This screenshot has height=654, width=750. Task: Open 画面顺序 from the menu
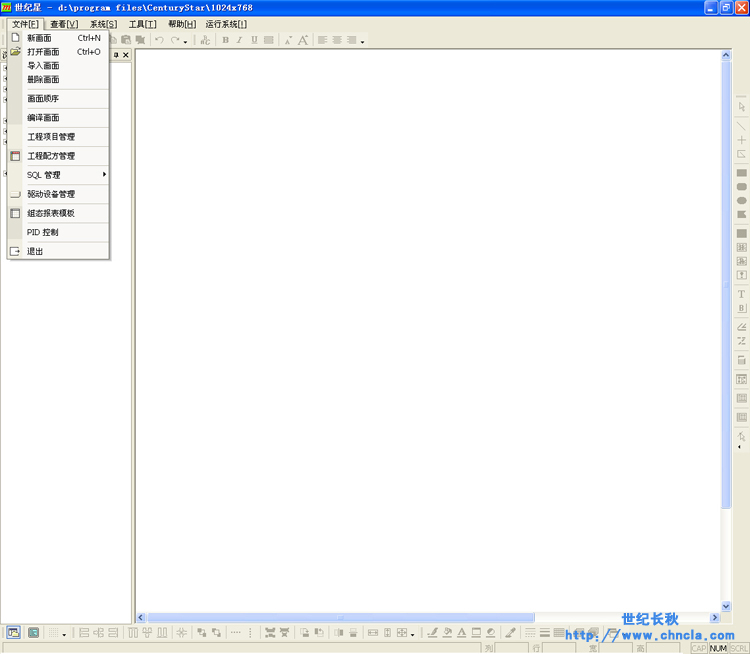click(58, 99)
